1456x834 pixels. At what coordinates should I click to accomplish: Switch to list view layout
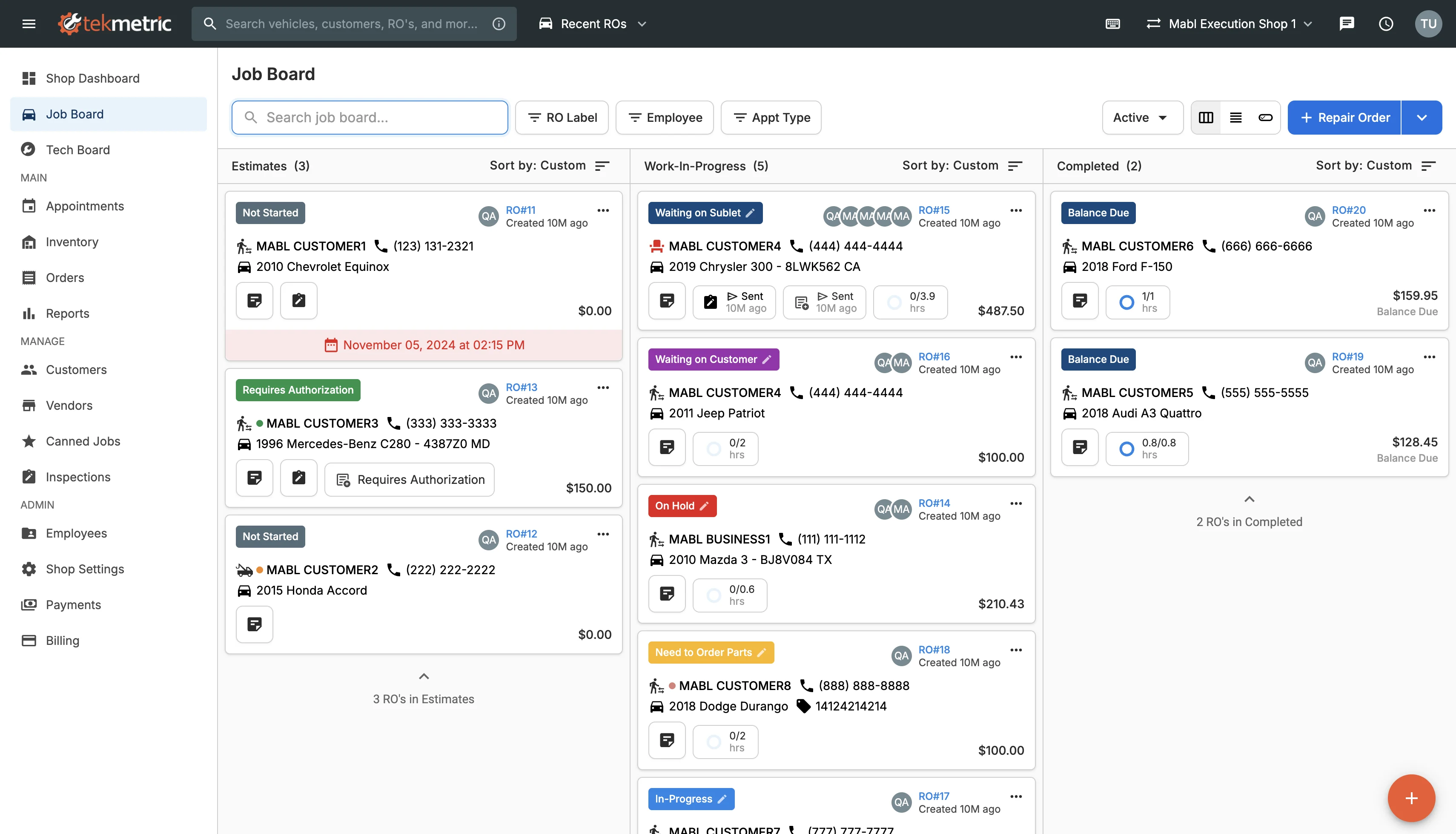[x=1235, y=118]
